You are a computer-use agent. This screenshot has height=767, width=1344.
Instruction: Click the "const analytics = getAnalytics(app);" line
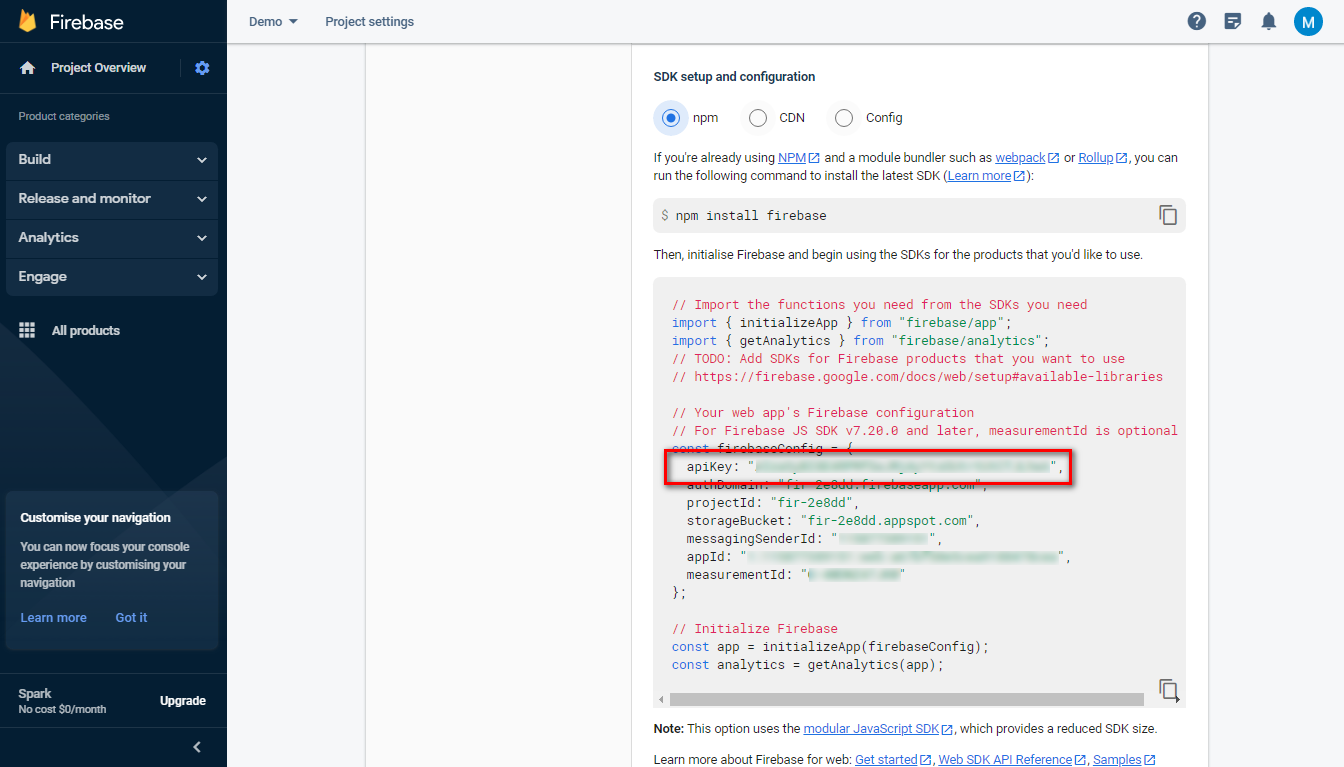coord(808,665)
